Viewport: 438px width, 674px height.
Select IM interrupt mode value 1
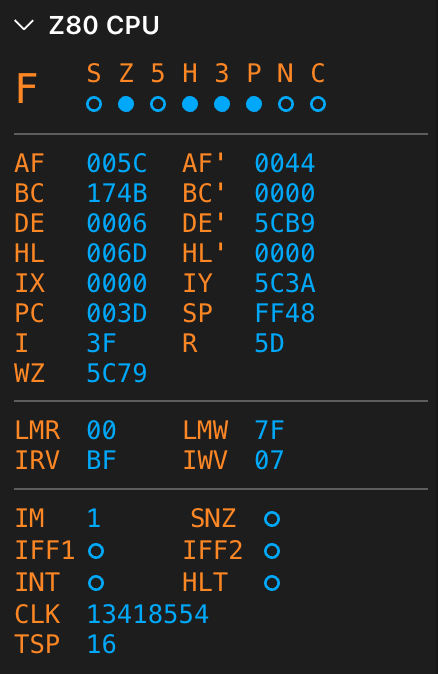point(94,518)
